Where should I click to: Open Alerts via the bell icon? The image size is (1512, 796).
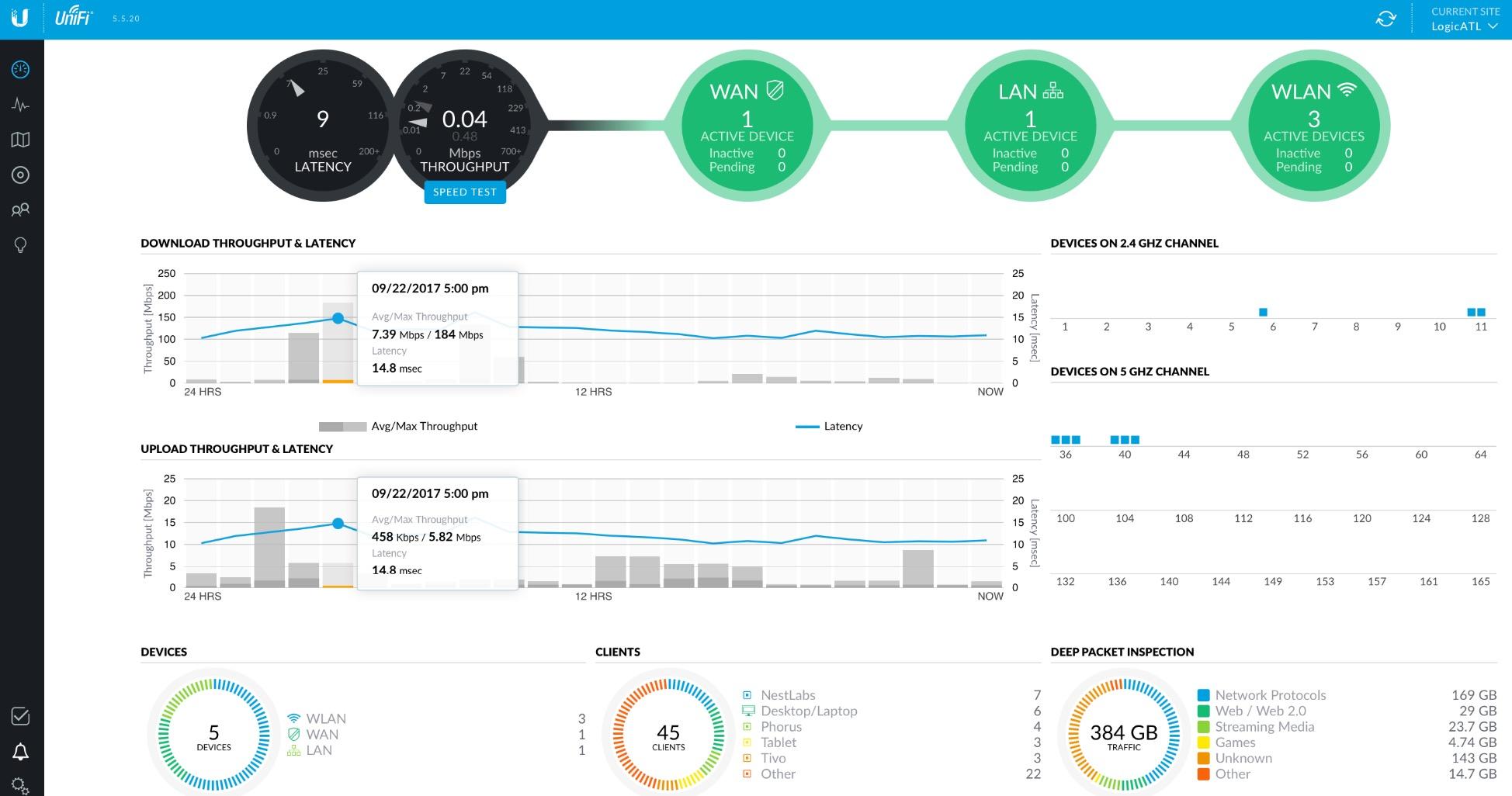pyautogui.click(x=21, y=751)
